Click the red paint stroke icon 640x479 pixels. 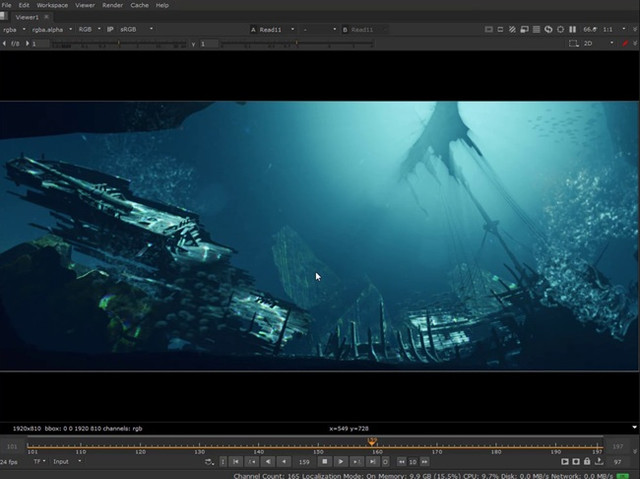click(625, 43)
